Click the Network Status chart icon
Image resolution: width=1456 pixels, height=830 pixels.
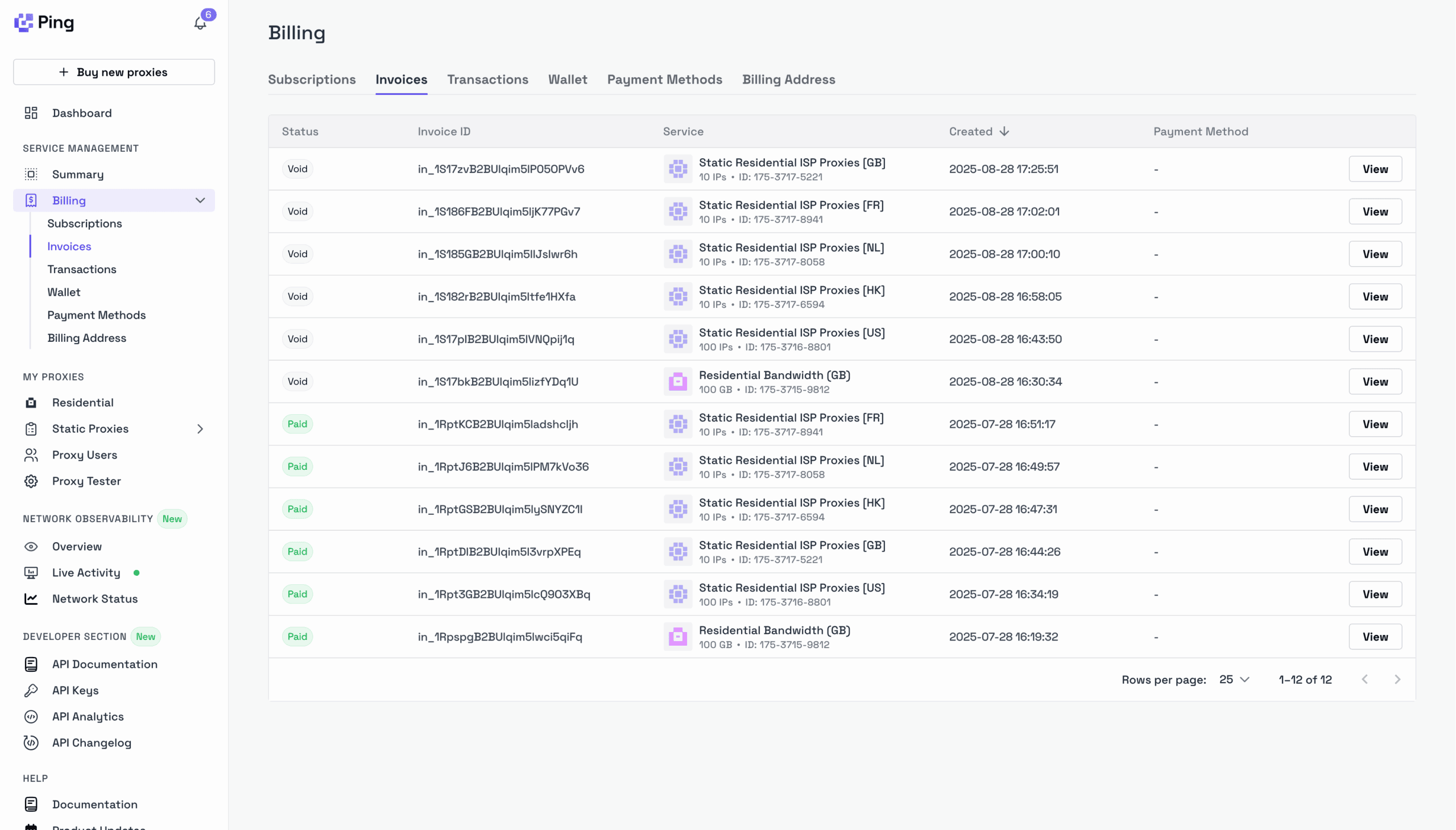(31, 598)
